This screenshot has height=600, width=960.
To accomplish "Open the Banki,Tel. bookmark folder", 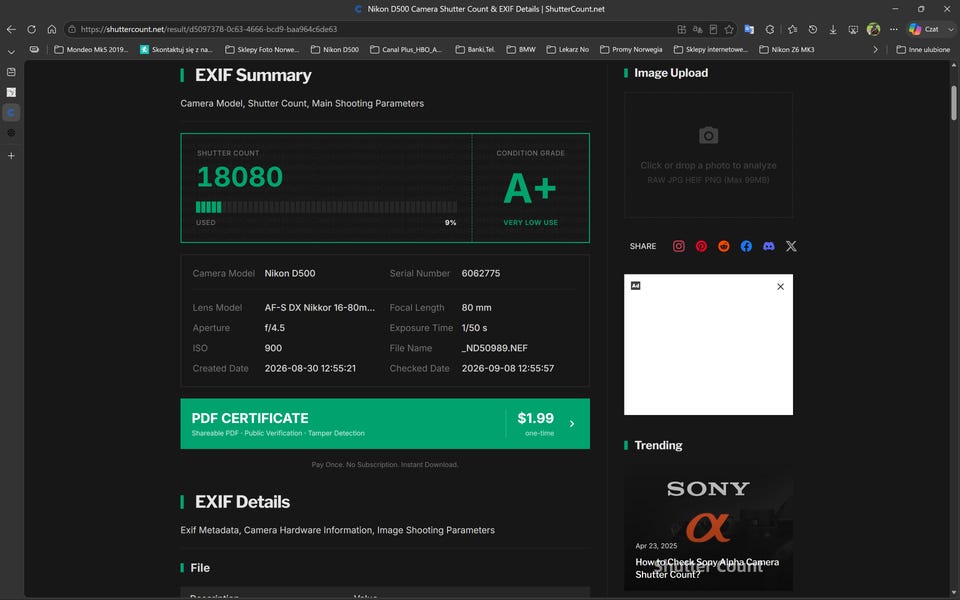I will click(x=475, y=50).
